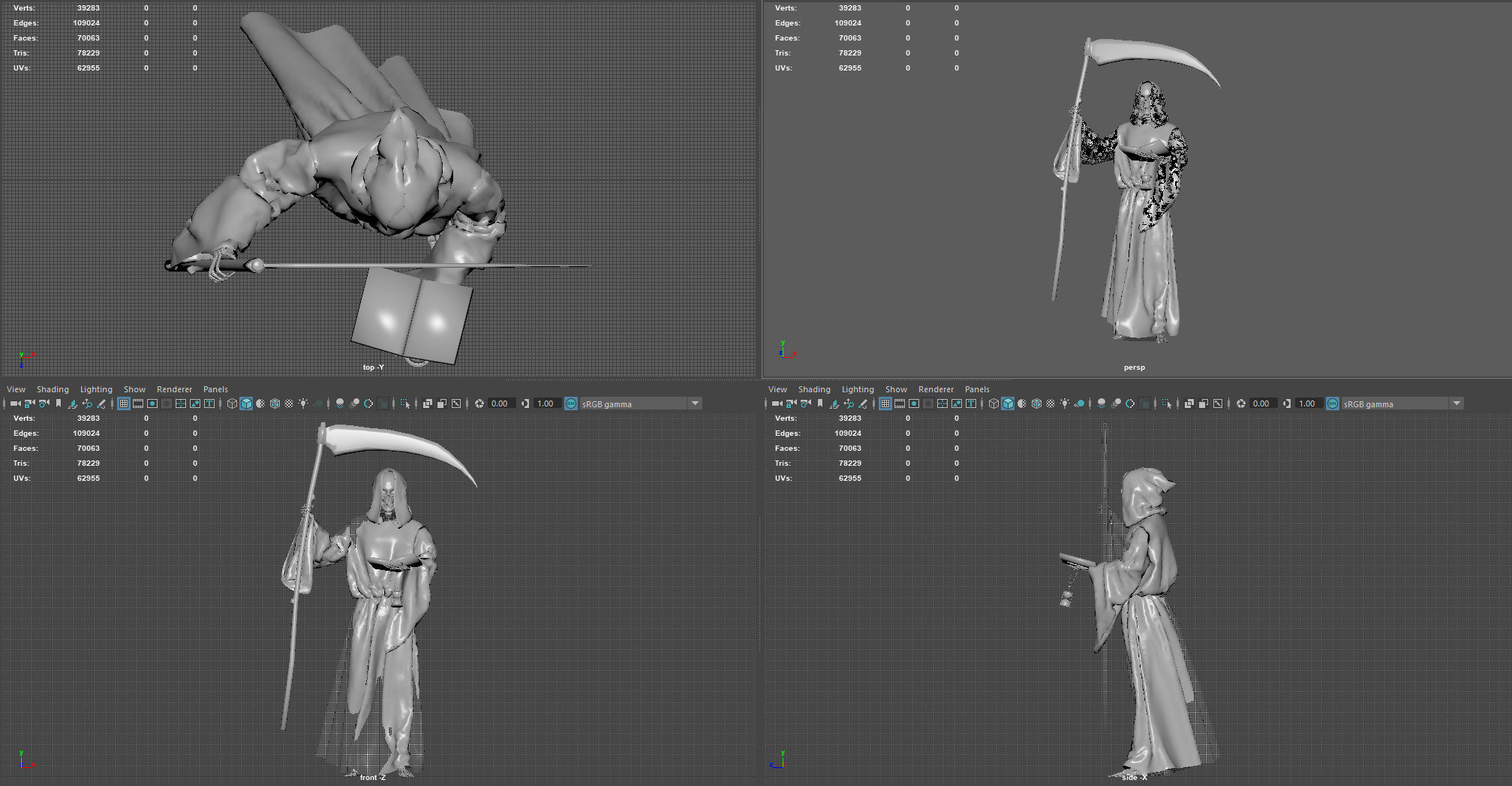The image size is (1512, 786).
Task: Open Camera Attributes icon in front view toolbar
Action: coord(44,403)
